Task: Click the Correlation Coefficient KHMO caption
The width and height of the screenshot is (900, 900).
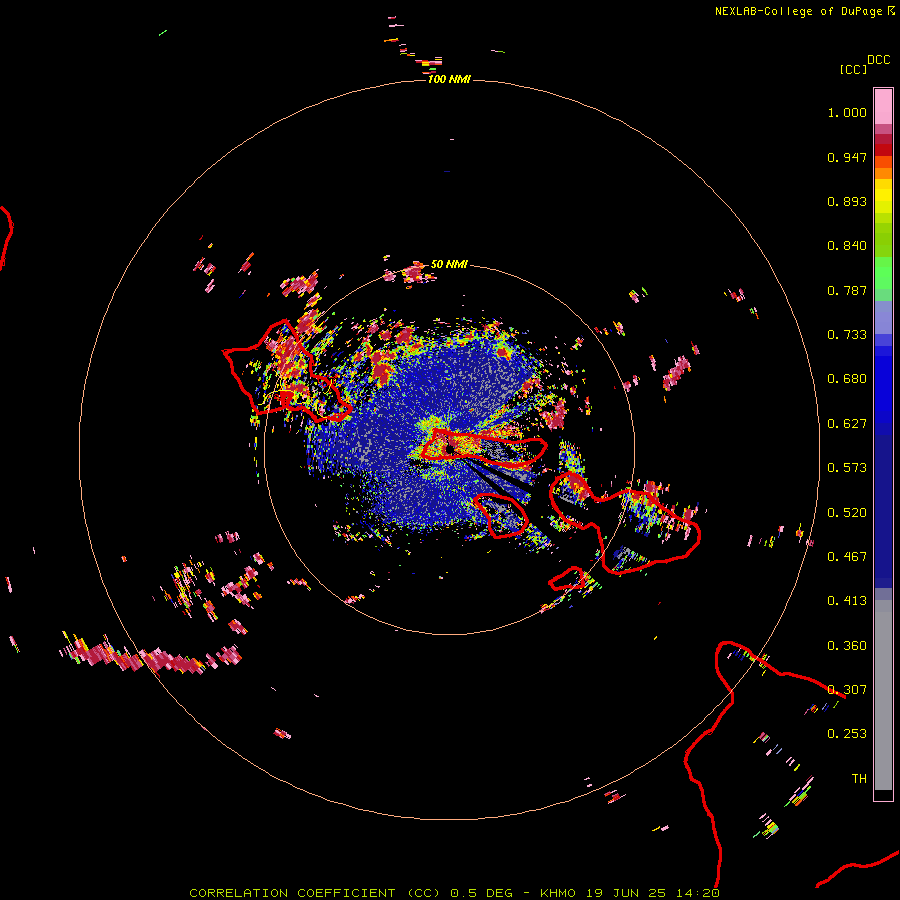Action: (x=455, y=893)
